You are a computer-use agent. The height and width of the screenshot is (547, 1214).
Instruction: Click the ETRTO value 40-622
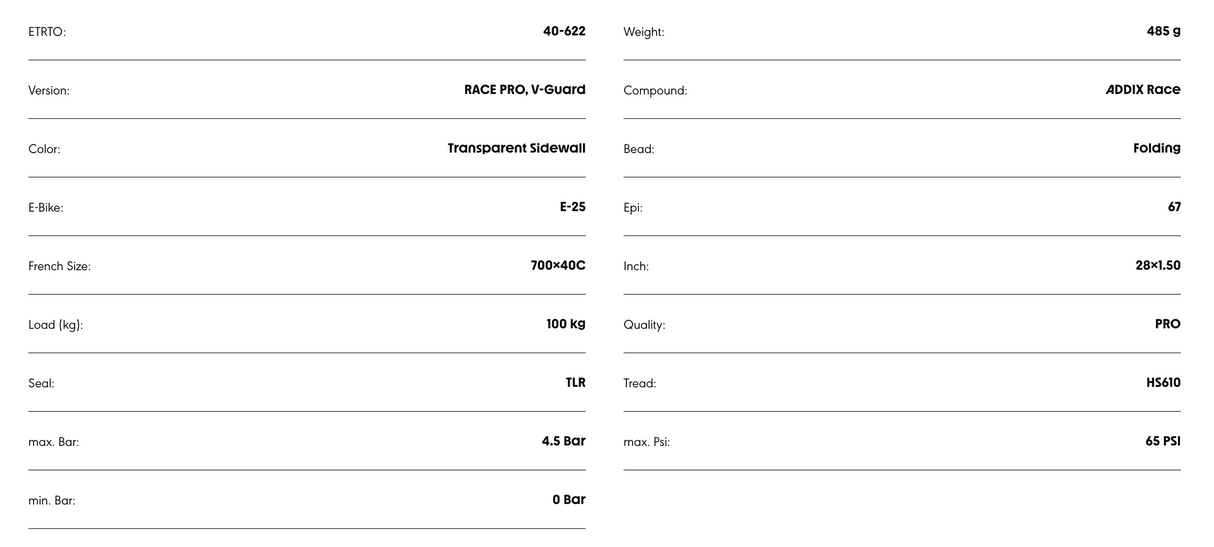(564, 31)
